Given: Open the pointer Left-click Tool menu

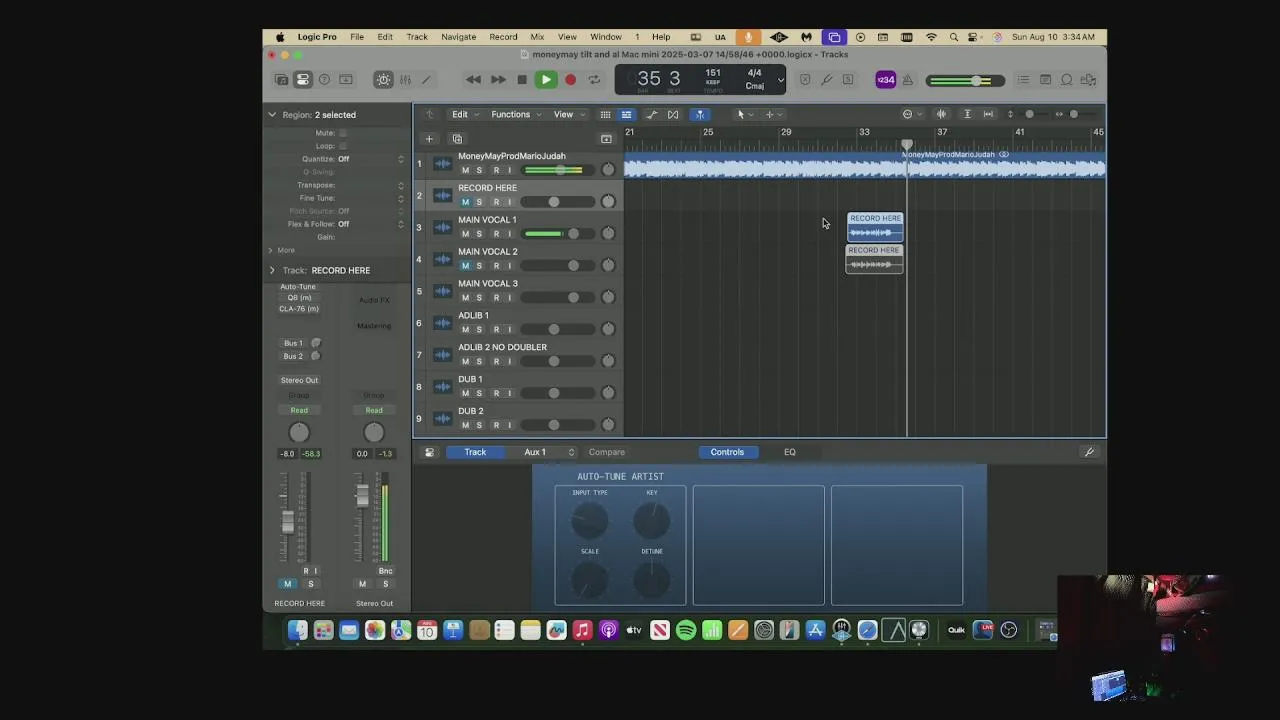Looking at the screenshot, I should pos(744,114).
